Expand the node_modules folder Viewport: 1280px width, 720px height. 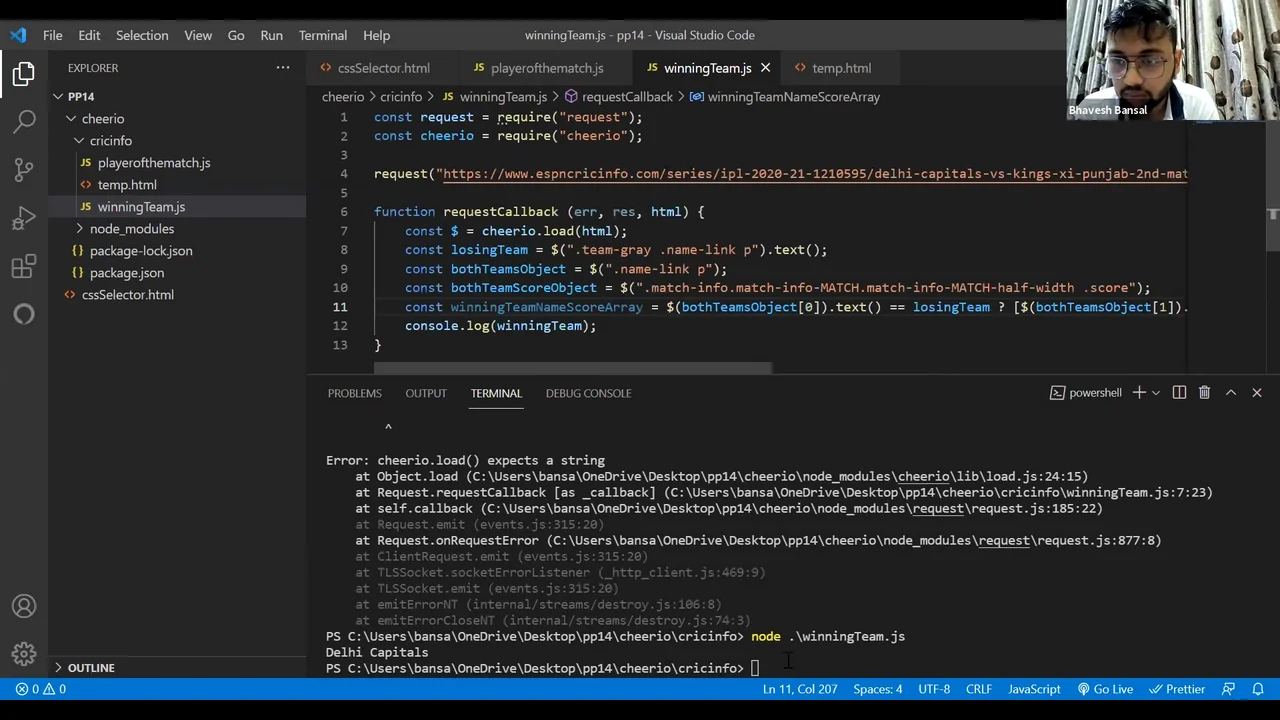click(x=131, y=229)
